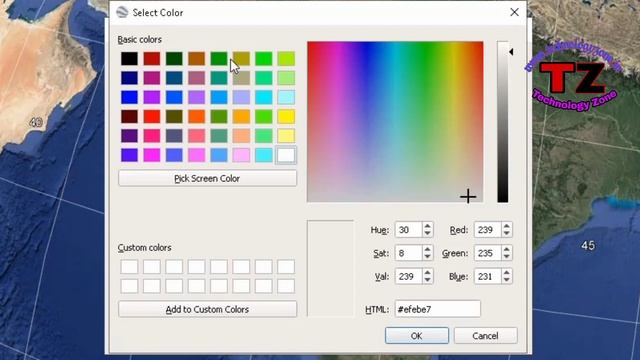
Task: Click the crosshair marker in the color spectrum
Action: point(468,197)
